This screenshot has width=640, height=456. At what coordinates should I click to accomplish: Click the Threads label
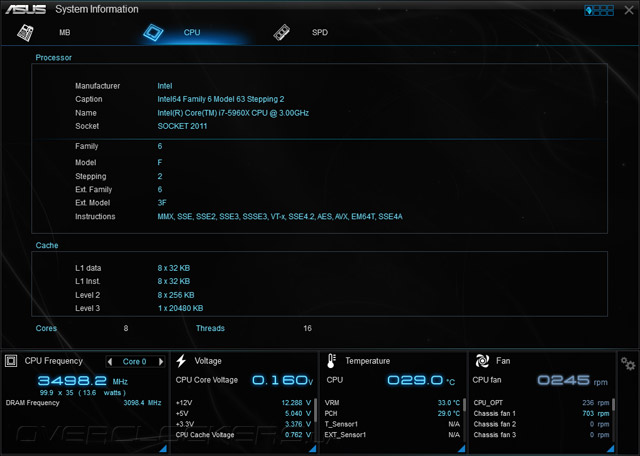pos(210,328)
